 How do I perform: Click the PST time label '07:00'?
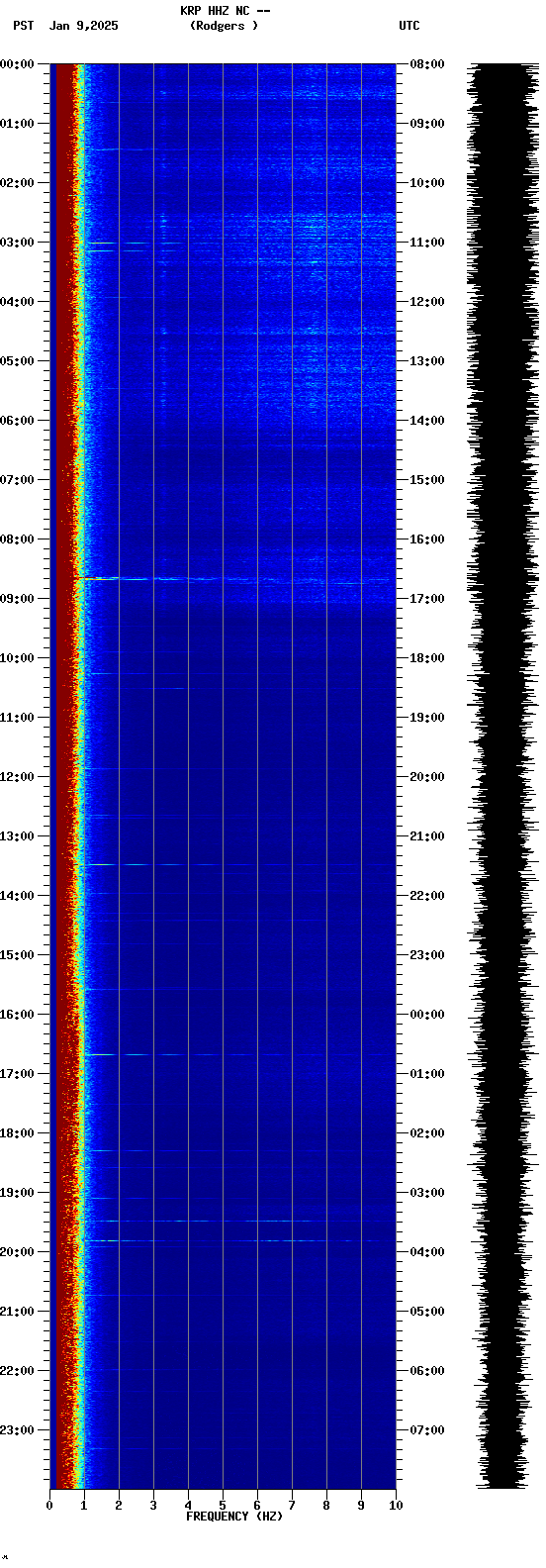(17, 480)
